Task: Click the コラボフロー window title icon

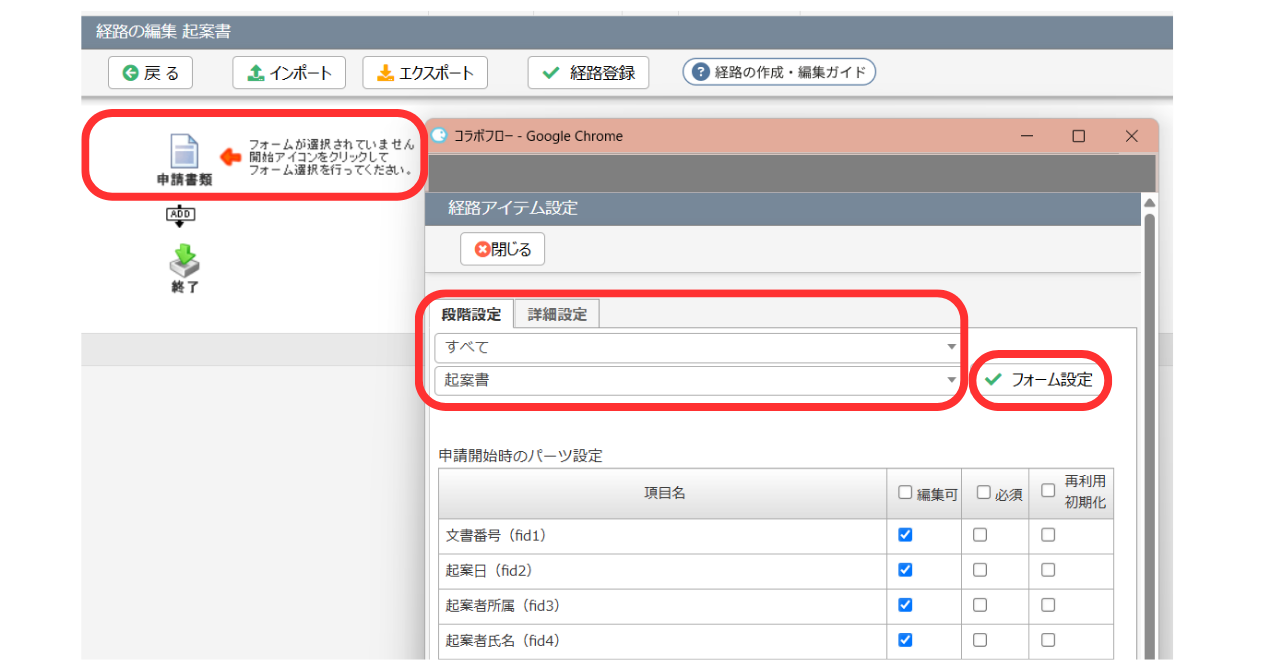Action: pos(439,136)
